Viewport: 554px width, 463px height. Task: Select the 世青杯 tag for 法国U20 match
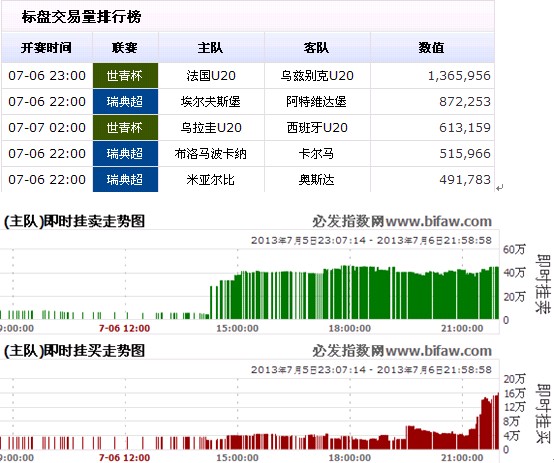(x=125, y=76)
